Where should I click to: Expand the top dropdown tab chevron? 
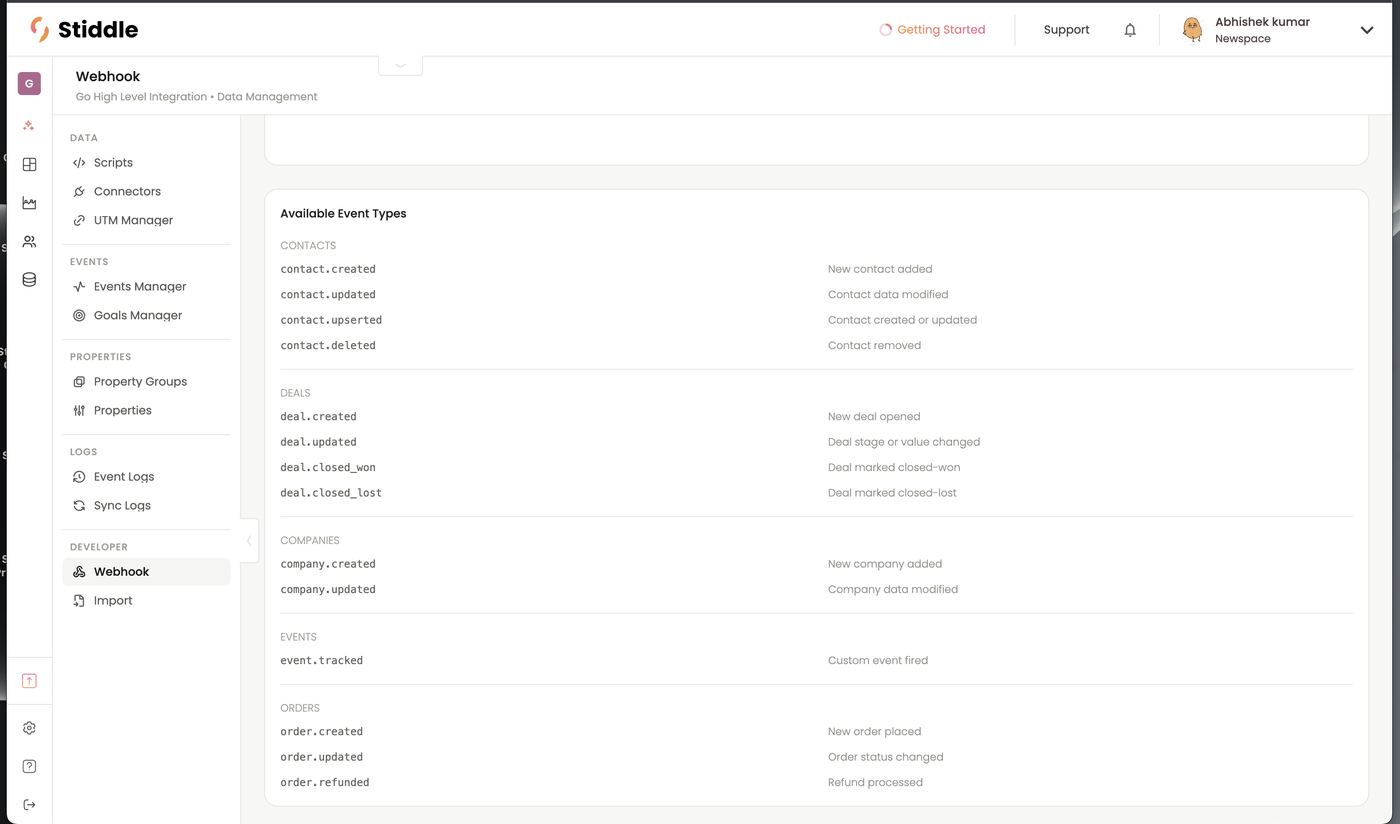coord(400,65)
